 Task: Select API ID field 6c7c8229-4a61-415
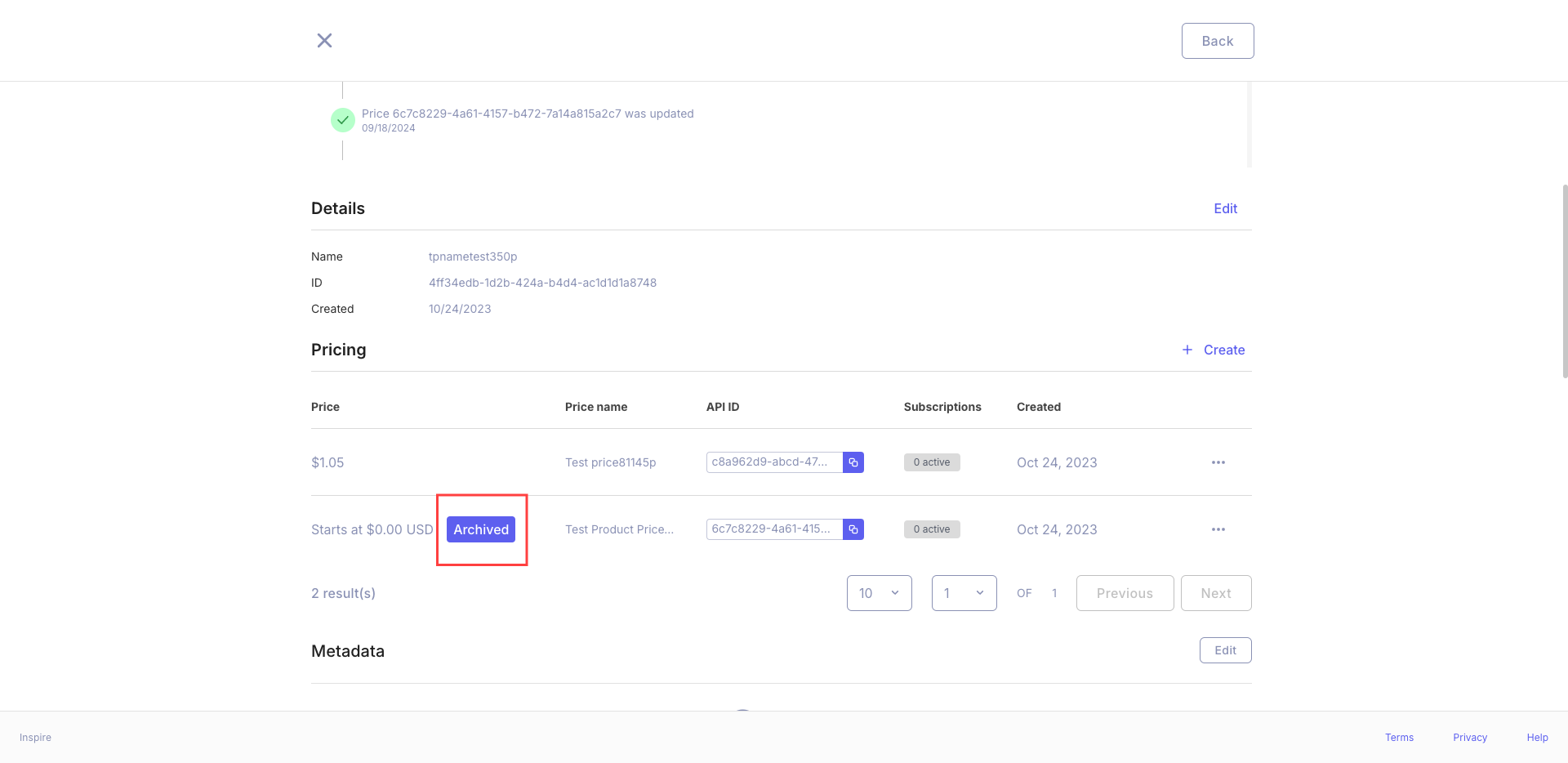pos(774,529)
